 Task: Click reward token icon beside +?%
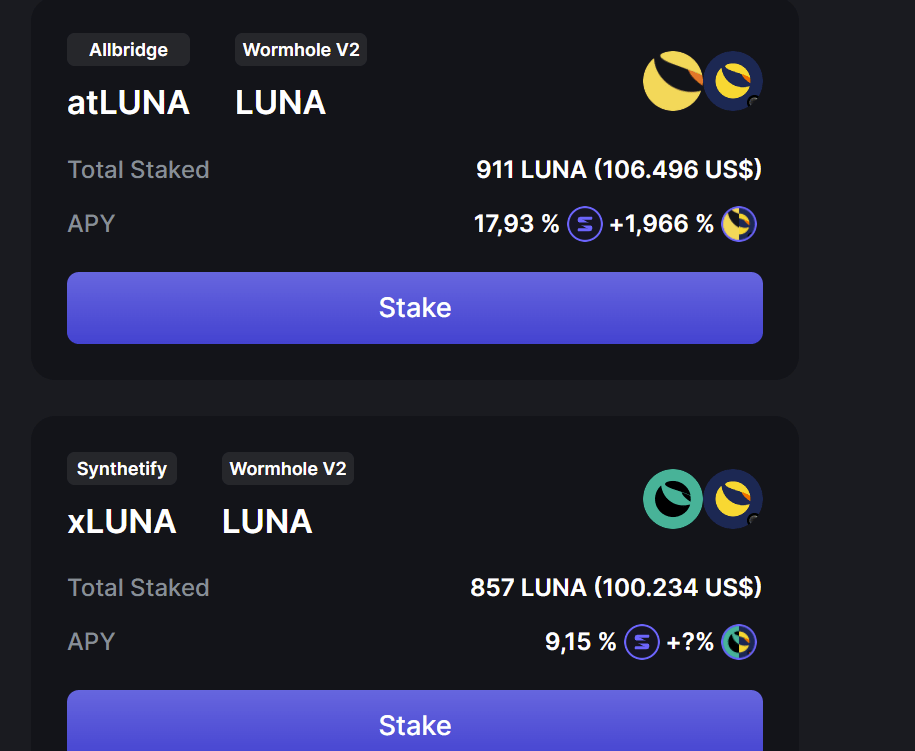click(739, 642)
